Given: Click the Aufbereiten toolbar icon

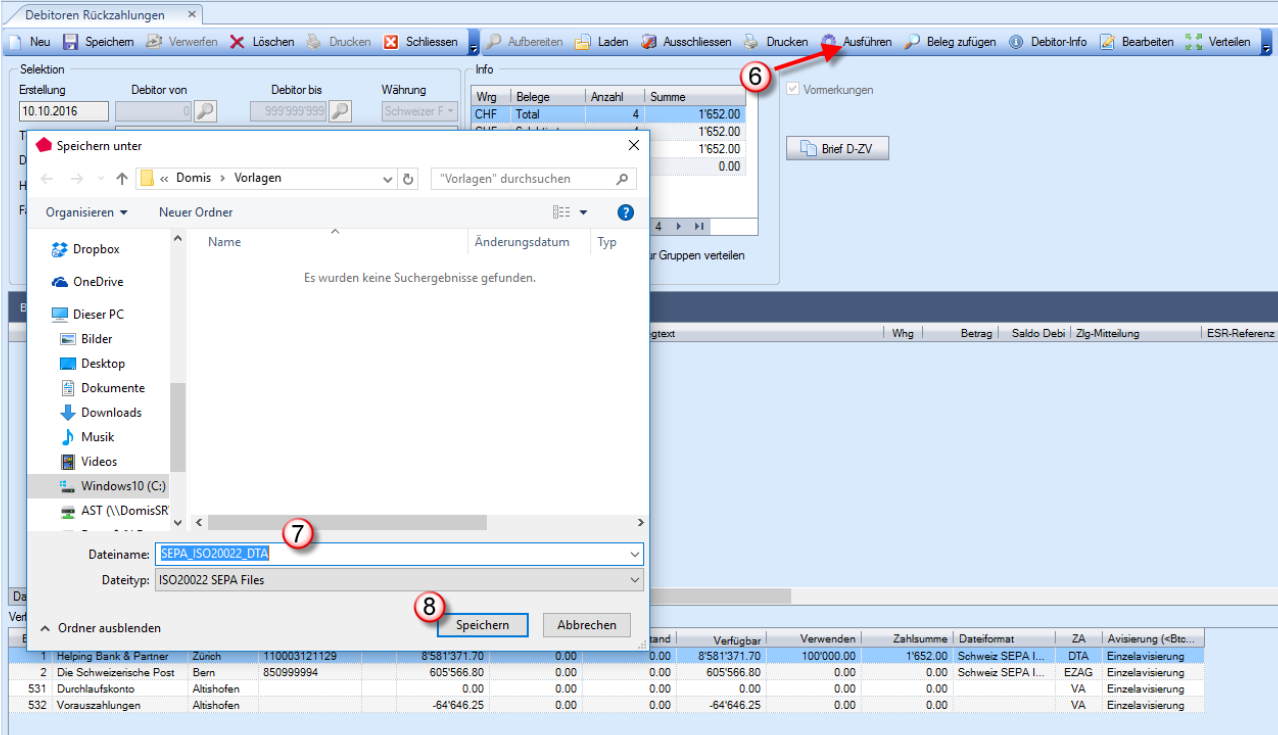Looking at the screenshot, I should pos(494,42).
